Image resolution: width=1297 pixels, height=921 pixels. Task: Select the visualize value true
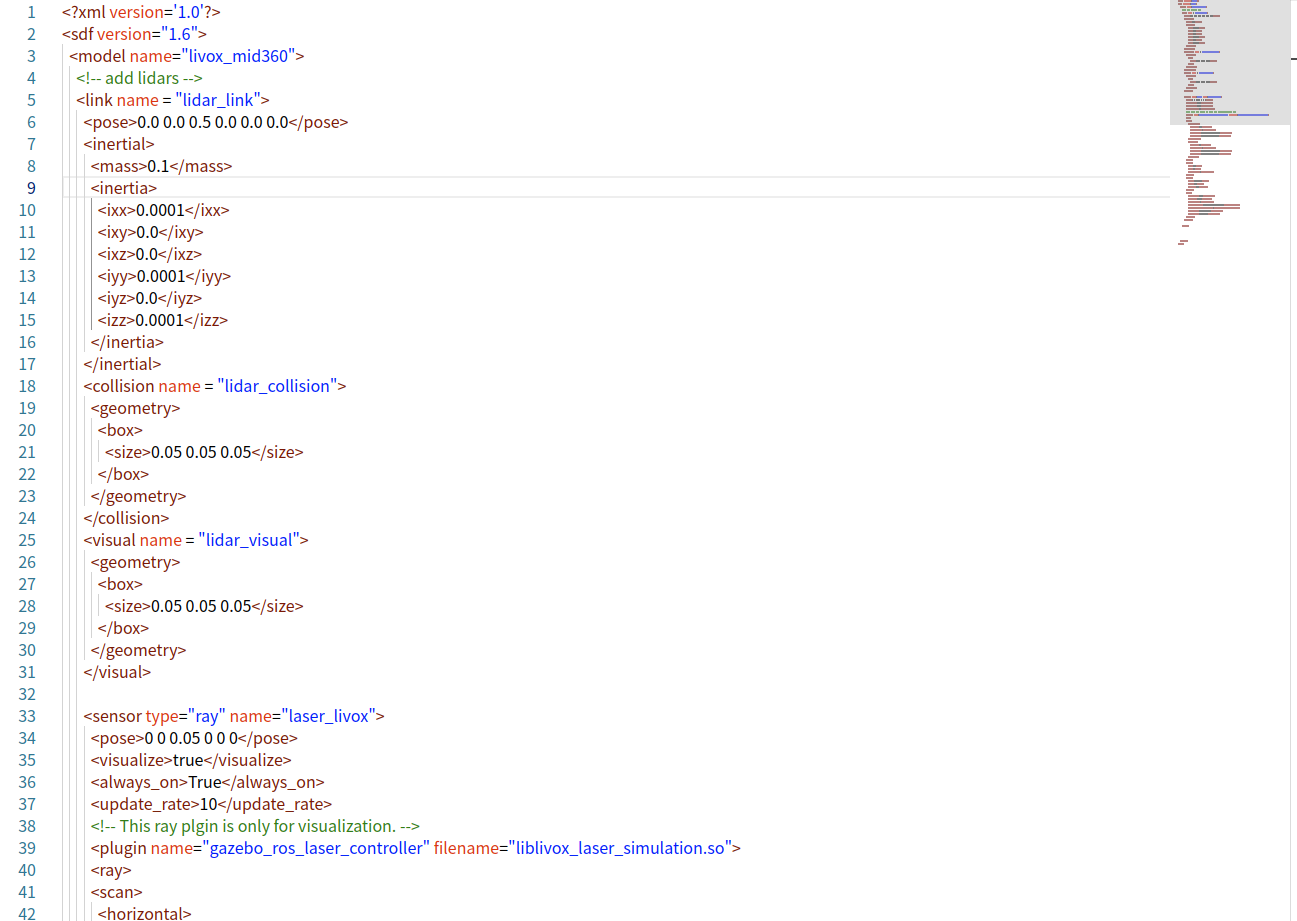(188, 759)
